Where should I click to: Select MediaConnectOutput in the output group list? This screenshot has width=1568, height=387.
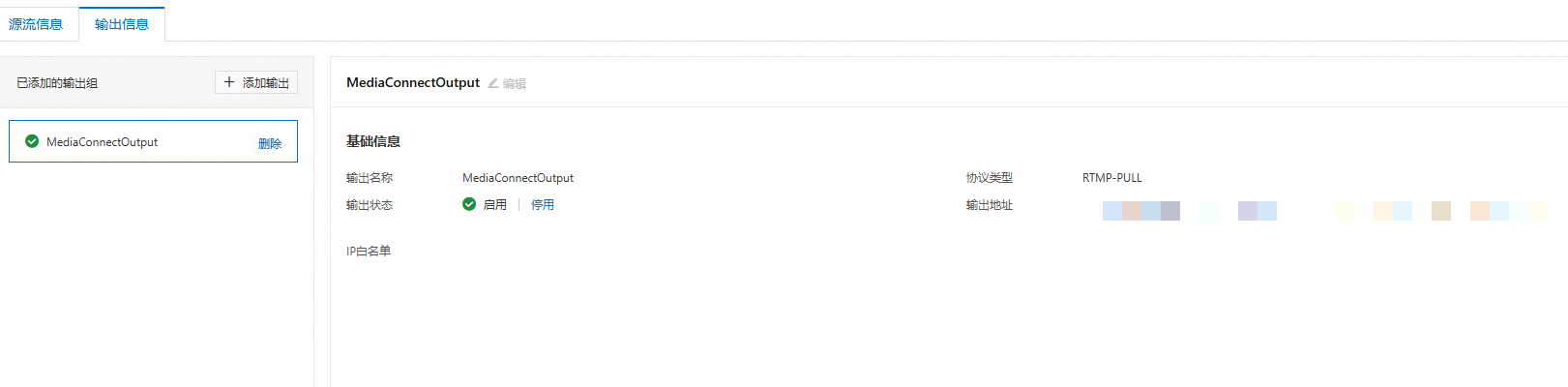(x=102, y=142)
